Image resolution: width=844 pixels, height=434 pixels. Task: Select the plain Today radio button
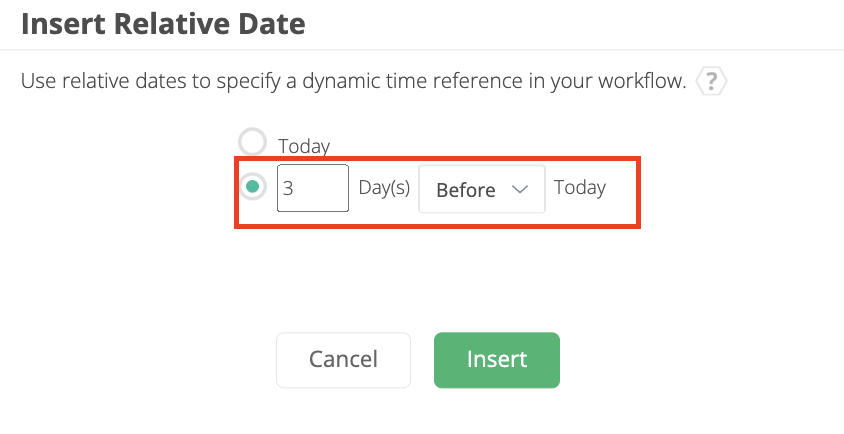pos(253,142)
